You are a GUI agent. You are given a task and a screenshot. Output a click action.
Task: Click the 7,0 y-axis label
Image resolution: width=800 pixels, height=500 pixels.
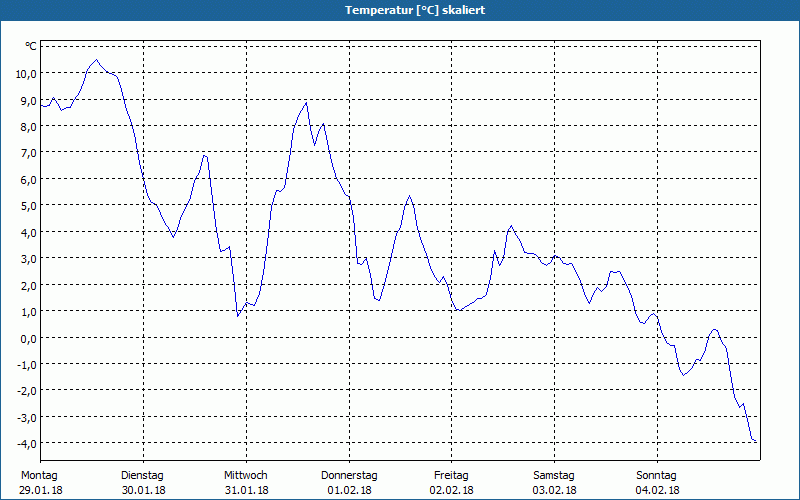[x=29, y=153]
